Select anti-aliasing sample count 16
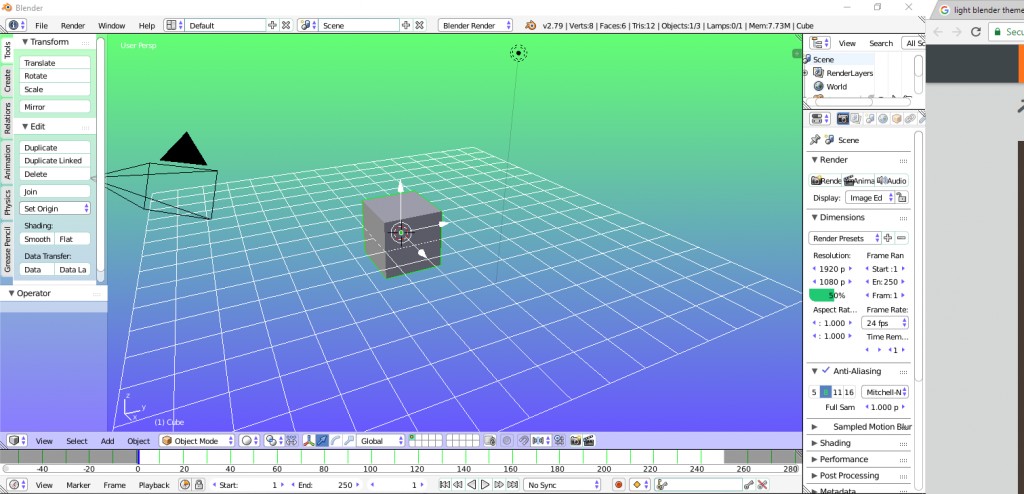 coord(849,392)
